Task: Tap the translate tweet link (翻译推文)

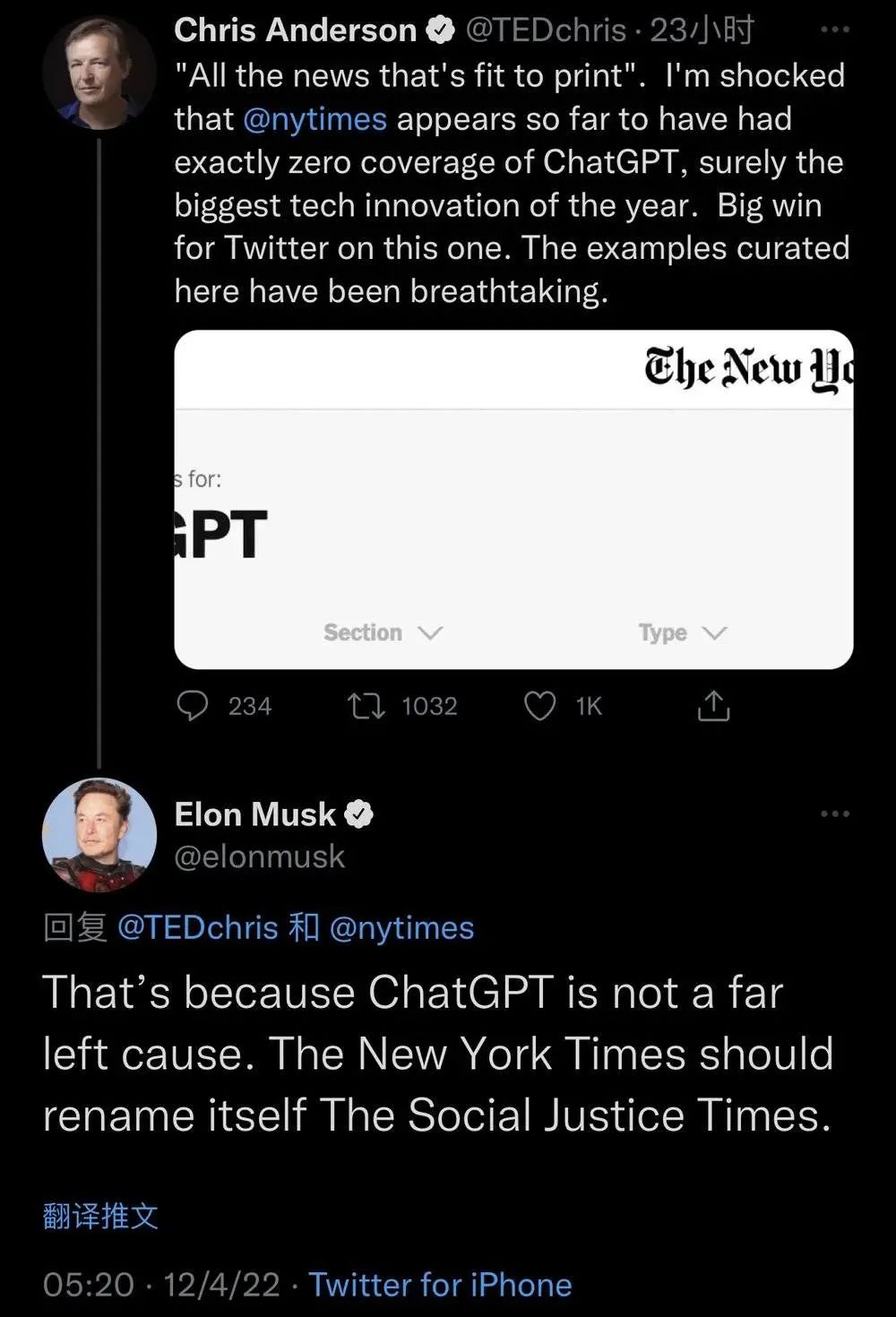Action: point(100,1216)
